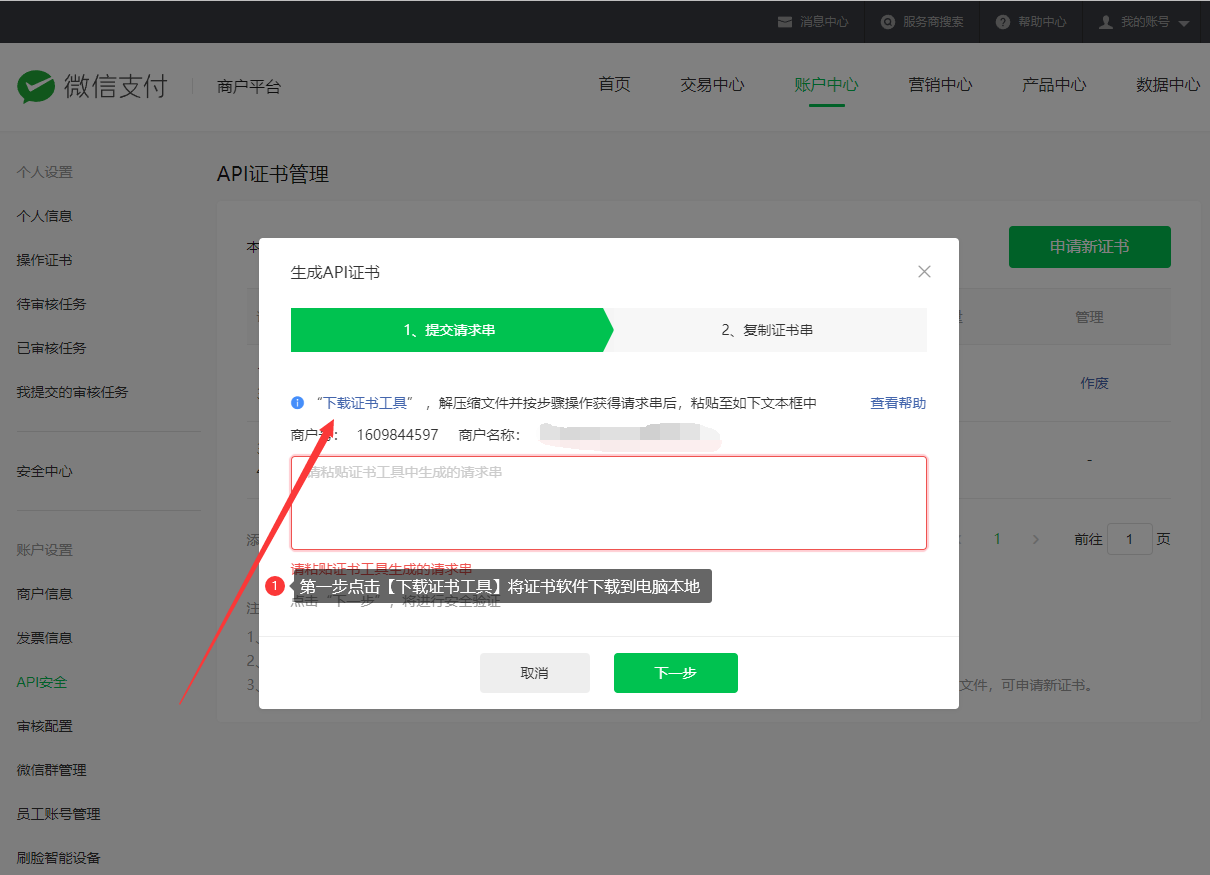This screenshot has width=1210, height=875.
Task: Open 产品中心 in top navigation
Action: [1054, 85]
